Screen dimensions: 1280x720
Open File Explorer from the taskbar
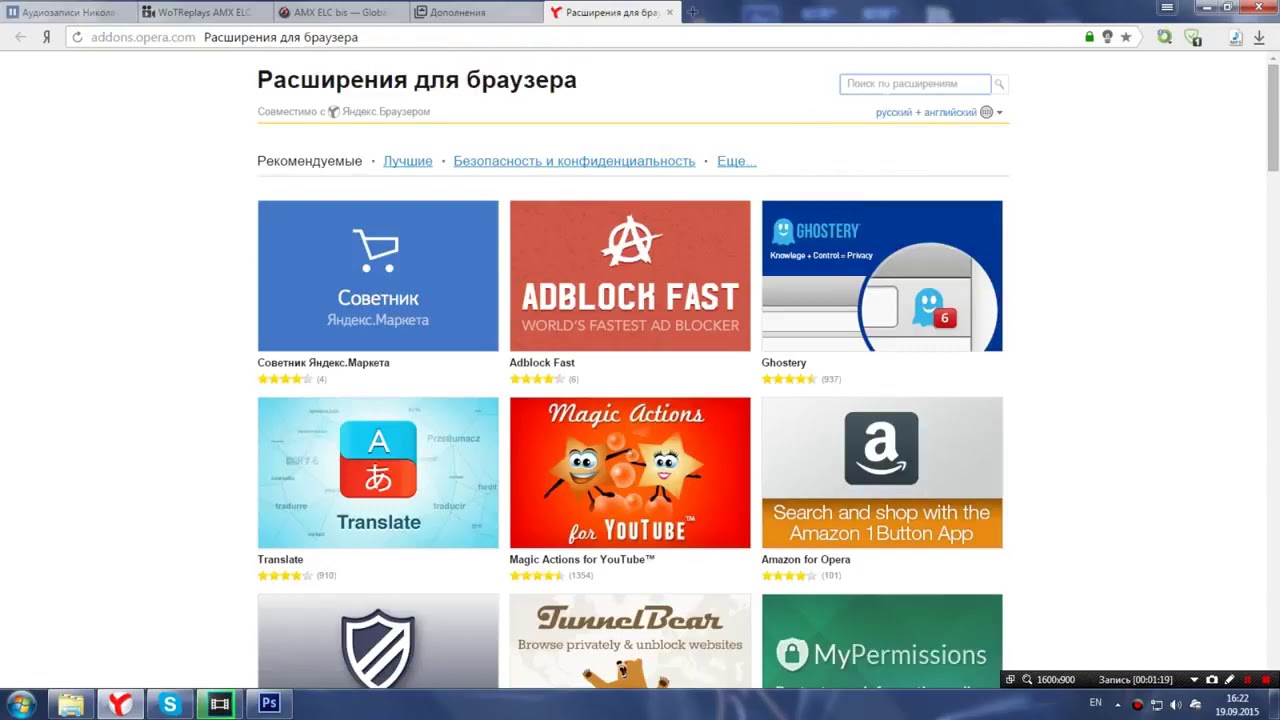[71, 704]
